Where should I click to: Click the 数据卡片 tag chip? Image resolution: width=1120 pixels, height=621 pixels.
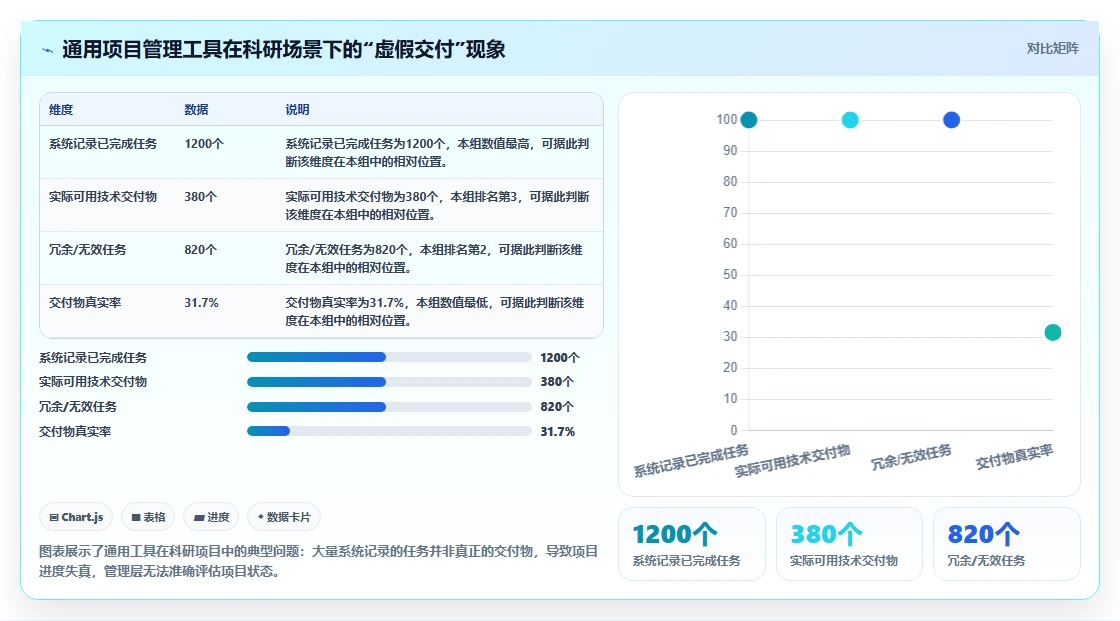[x=284, y=517]
